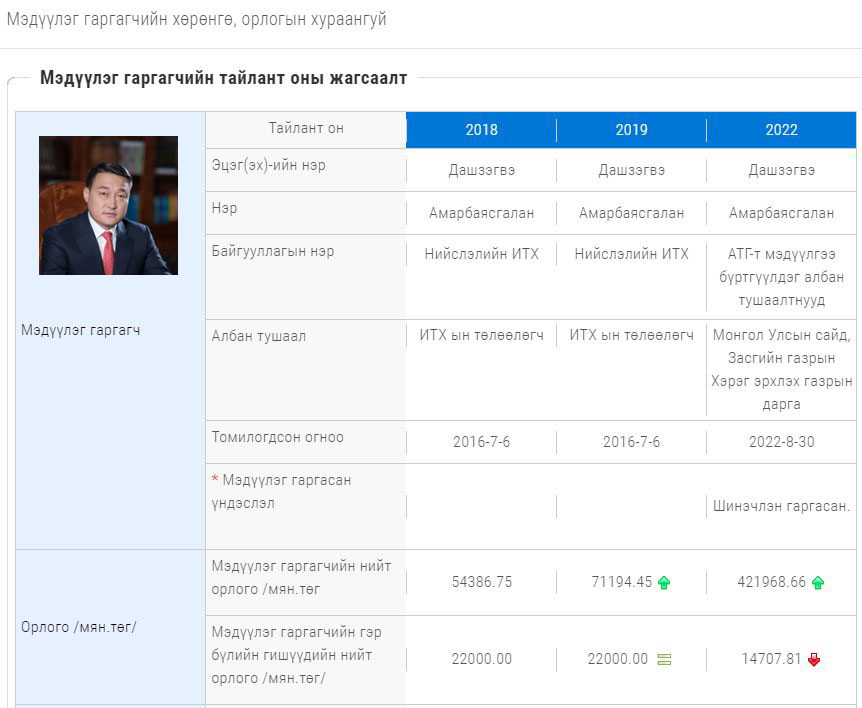Click the 'Мэдүүлэг гаргасан үндэслэл' row label
Image resolution: width=862 pixels, height=708 pixels.
(x=281, y=492)
